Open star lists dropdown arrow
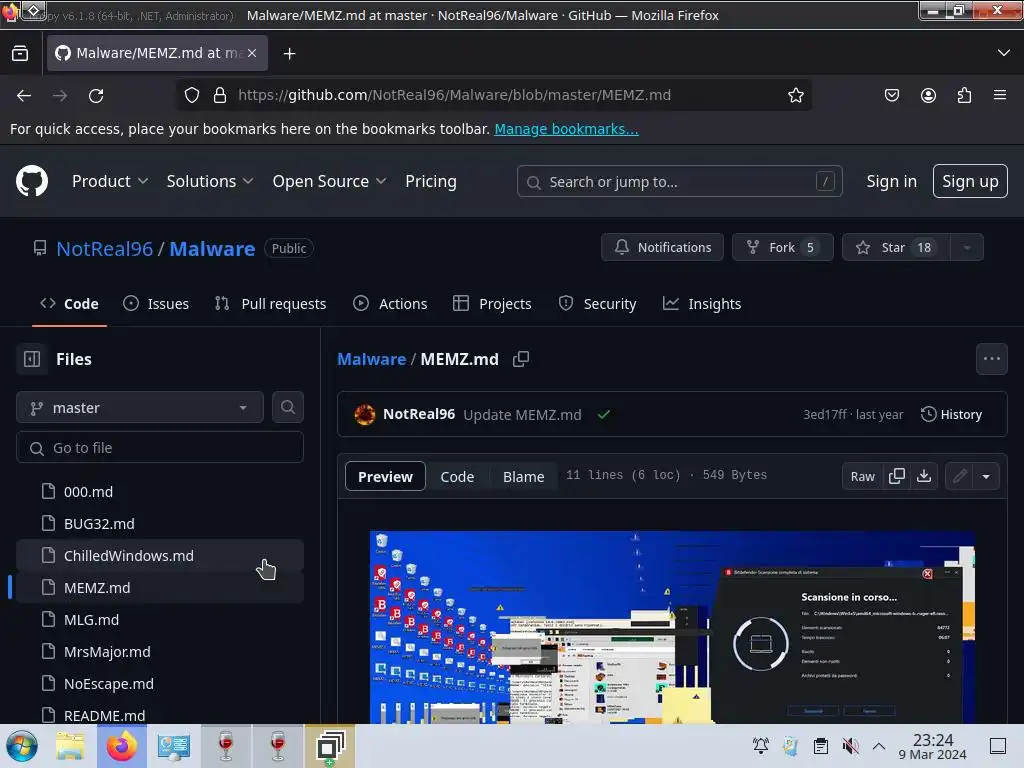The width and height of the screenshot is (1024, 768). pyautogui.click(x=967, y=248)
